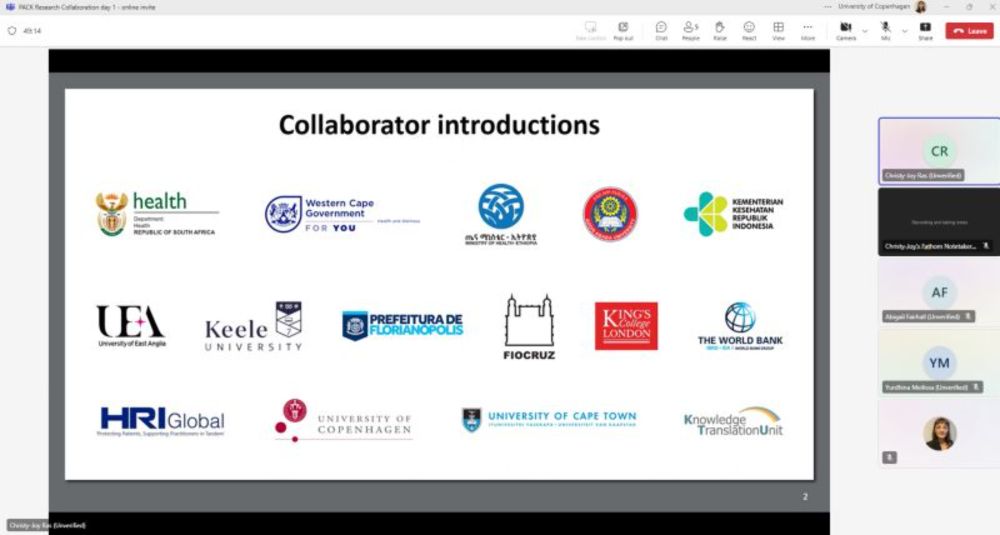
Task: Click the shield icon beside the timer
Action: click(11, 31)
